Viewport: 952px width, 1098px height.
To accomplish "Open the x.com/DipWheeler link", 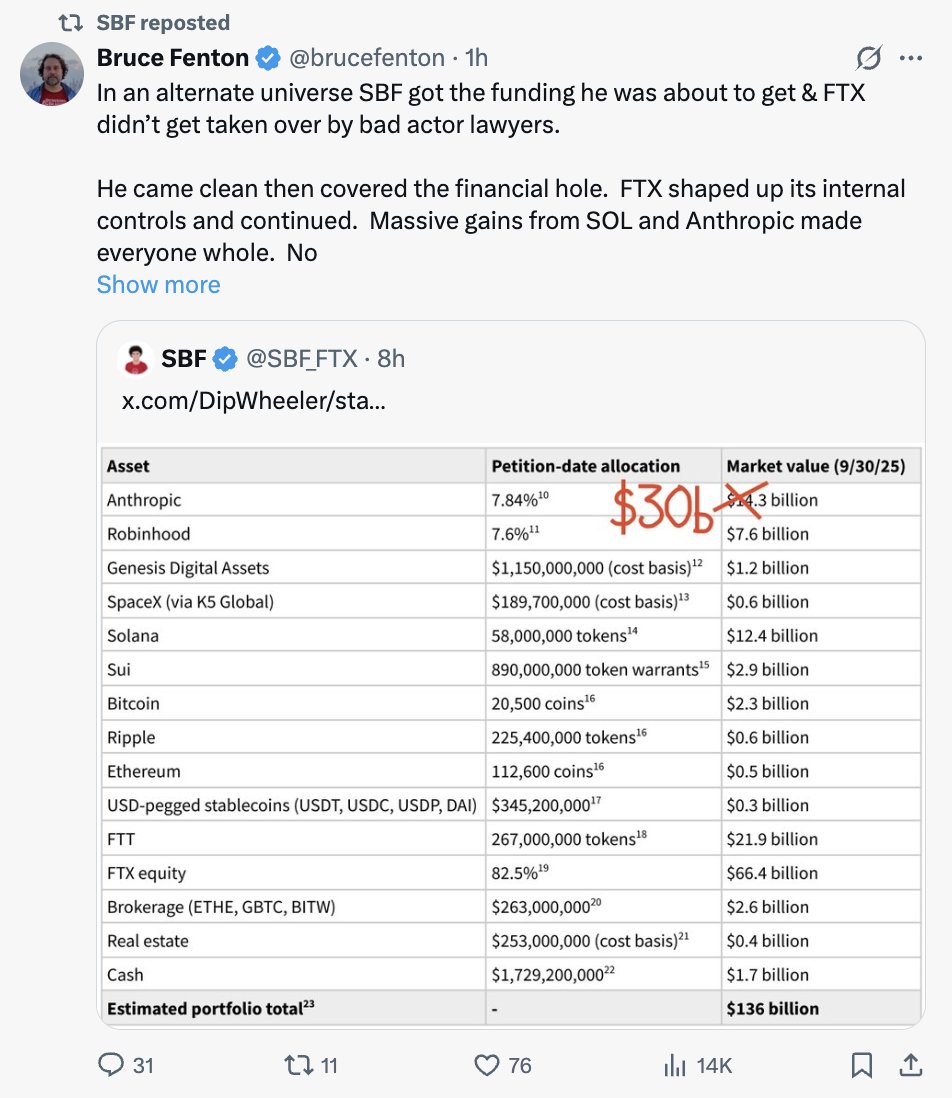I will coord(253,401).
